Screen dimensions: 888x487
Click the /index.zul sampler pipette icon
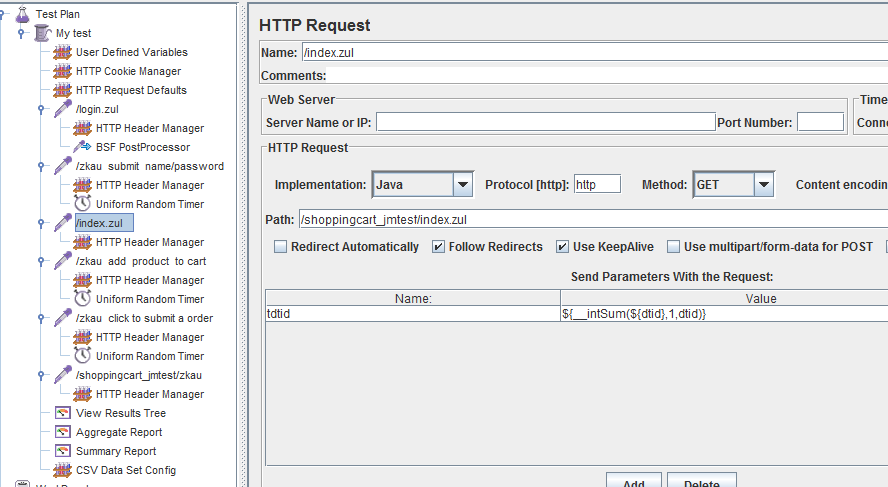pos(62,223)
